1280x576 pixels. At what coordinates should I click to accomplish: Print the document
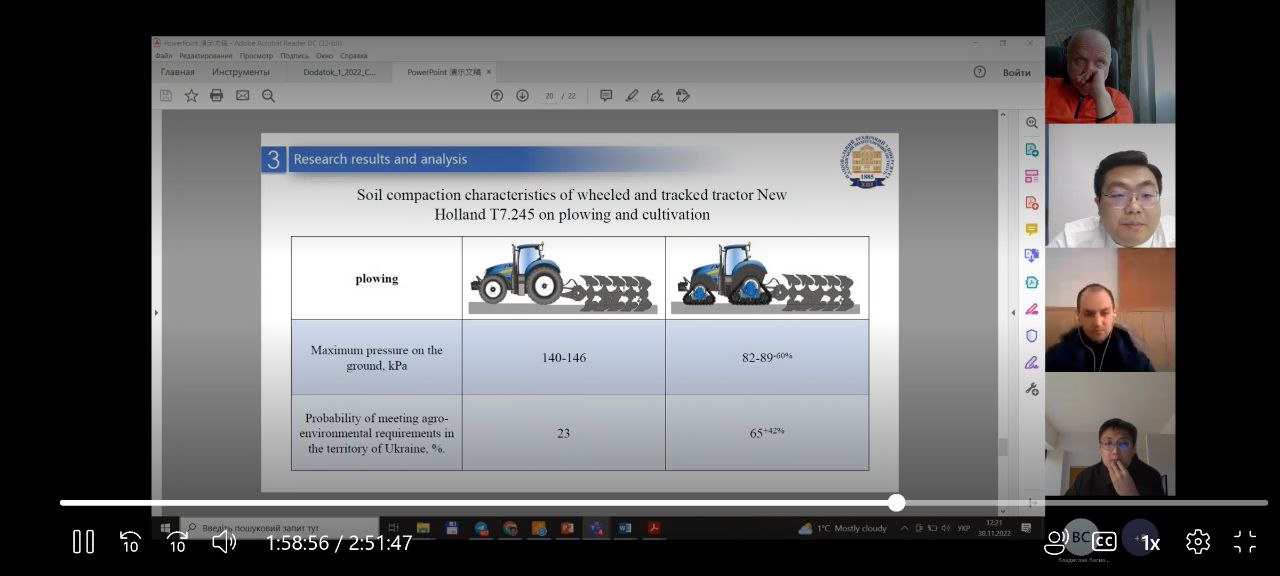[x=216, y=96]
